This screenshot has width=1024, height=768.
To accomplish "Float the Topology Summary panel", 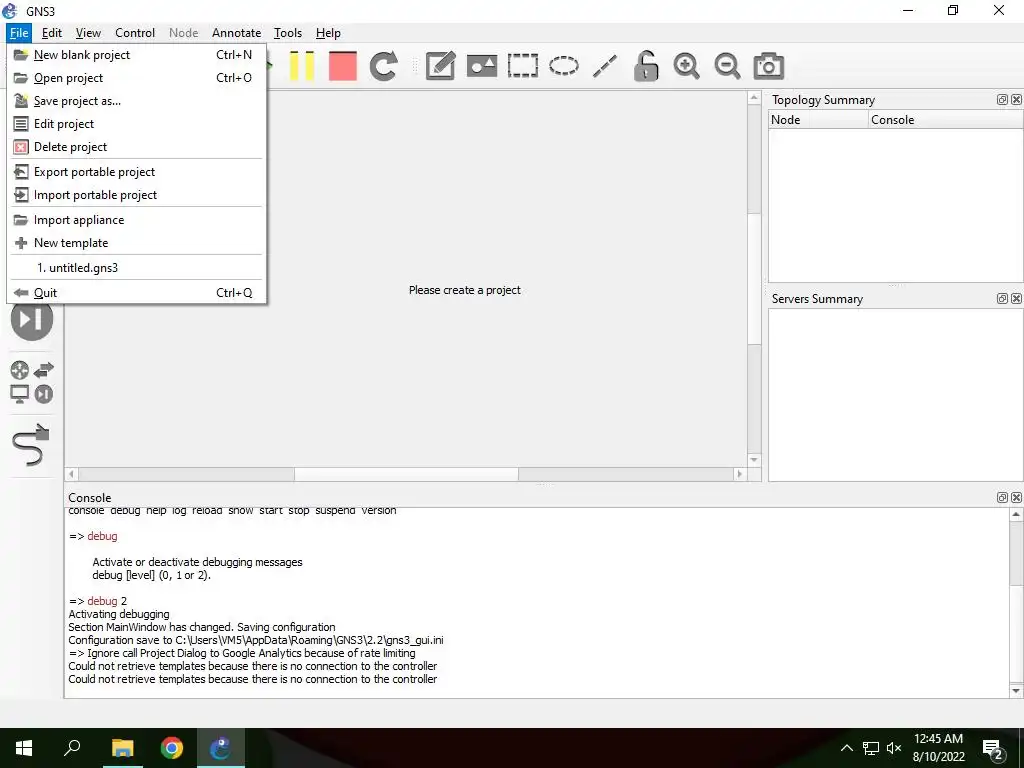I will pyautogui.click(x=1002, y=99).
